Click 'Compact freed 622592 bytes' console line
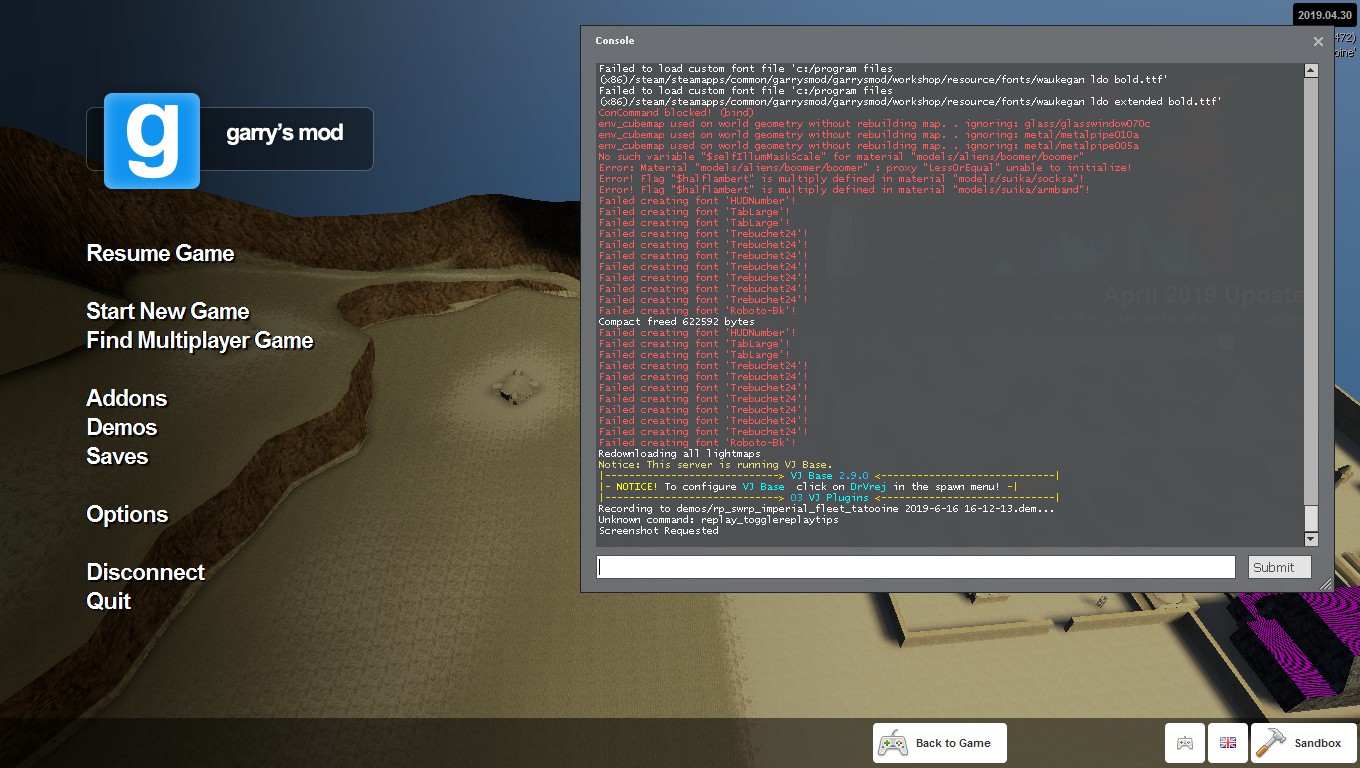1360x768 pixels. point(676,322)
